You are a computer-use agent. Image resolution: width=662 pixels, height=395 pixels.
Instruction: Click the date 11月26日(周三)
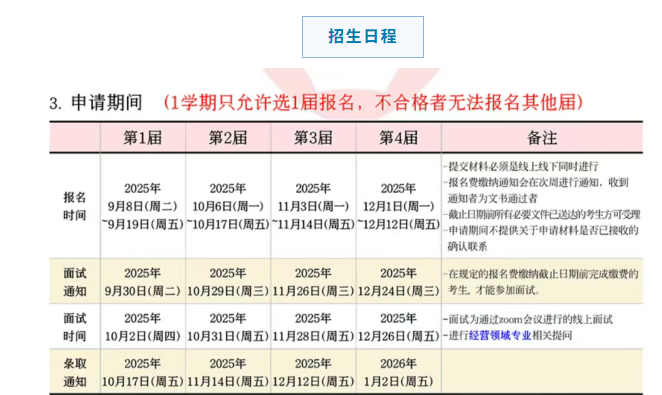click(313, 291)
